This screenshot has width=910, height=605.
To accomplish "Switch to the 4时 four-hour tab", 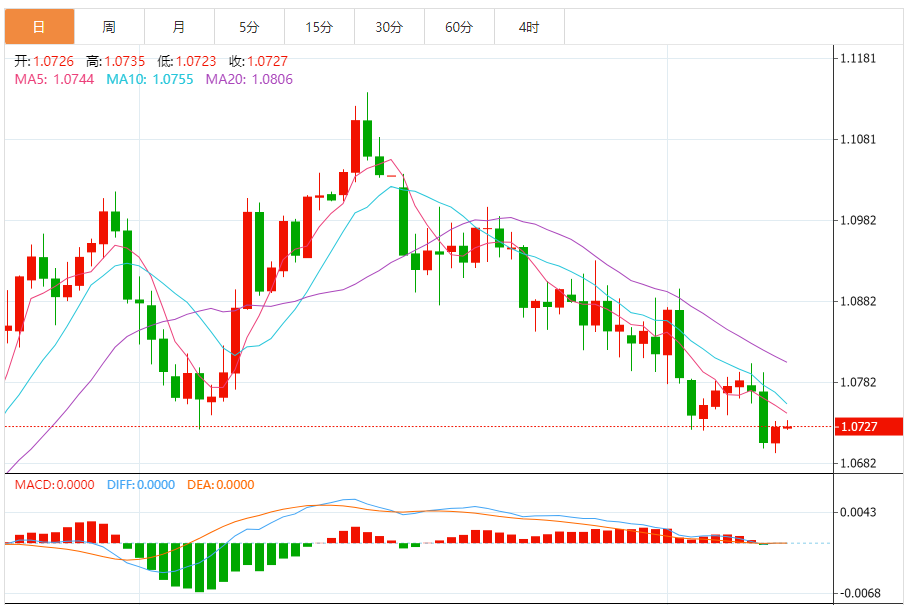I will [x=529, y=27].
